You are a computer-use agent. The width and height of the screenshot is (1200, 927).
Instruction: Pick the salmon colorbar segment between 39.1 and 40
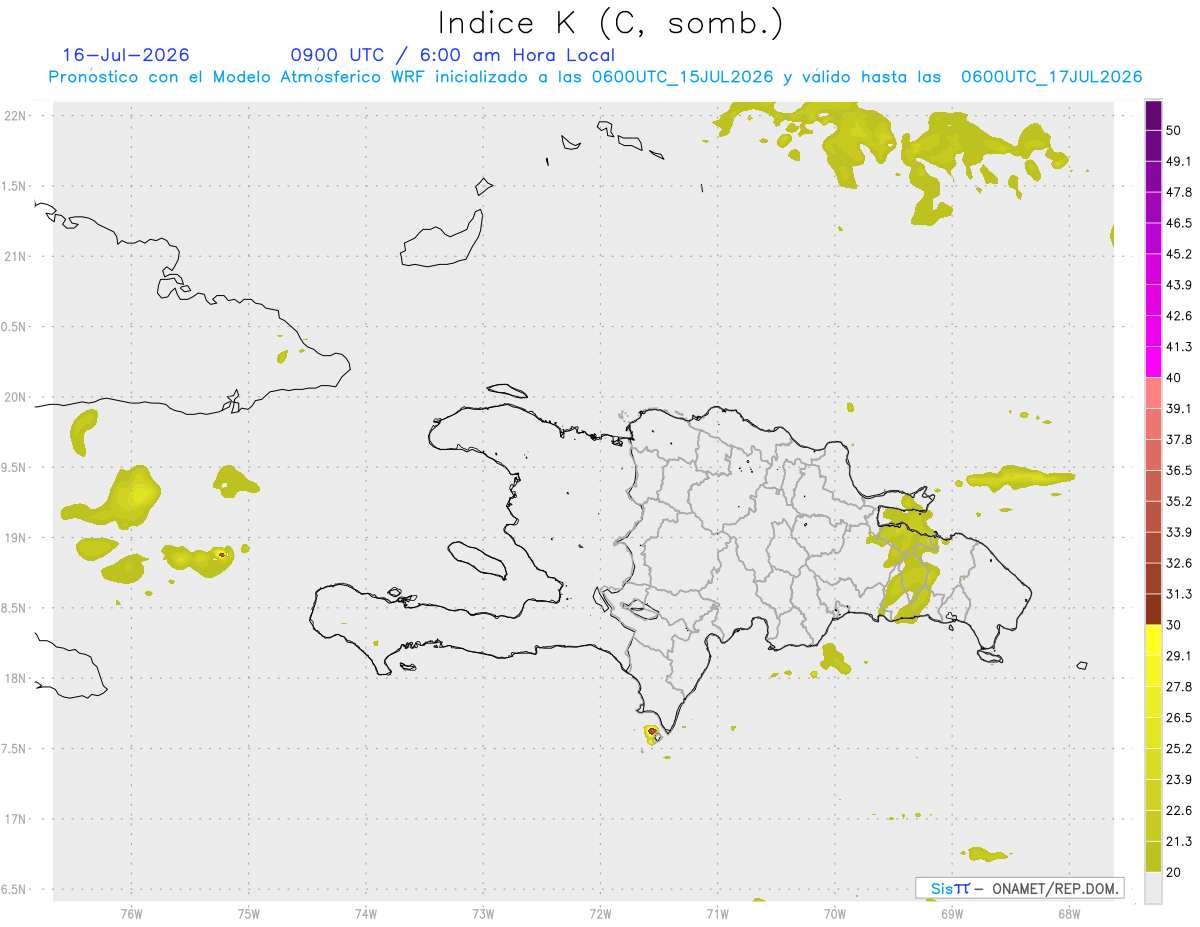pyautogui.click(x=1153, y=393)
